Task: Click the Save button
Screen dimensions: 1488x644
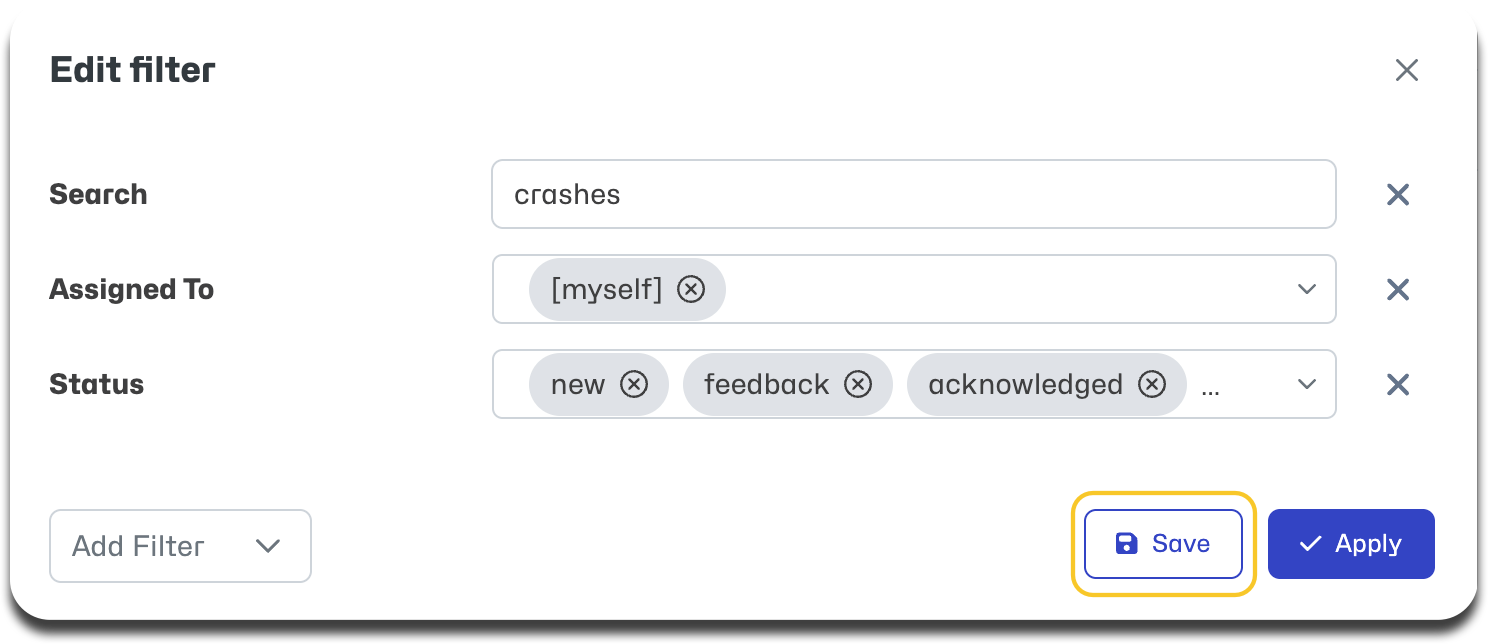Action: [x=1163, y=544]
